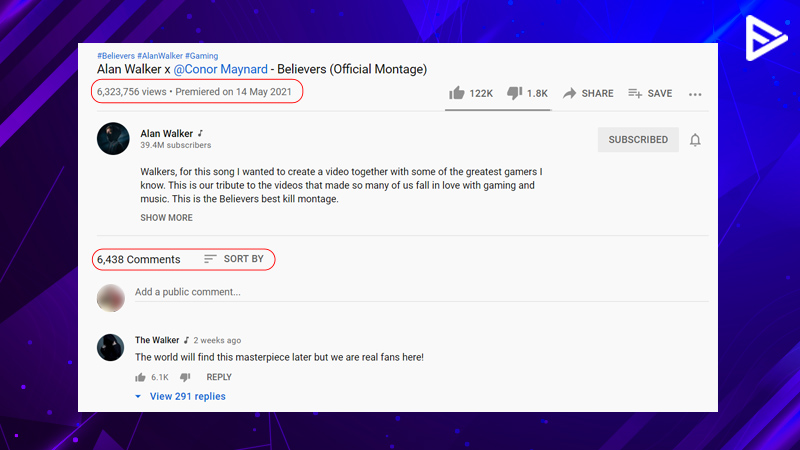Toggle the notification bell for Alan Walker
The height and width of the screenshot is (450, 800).
[x=695, y=140]
